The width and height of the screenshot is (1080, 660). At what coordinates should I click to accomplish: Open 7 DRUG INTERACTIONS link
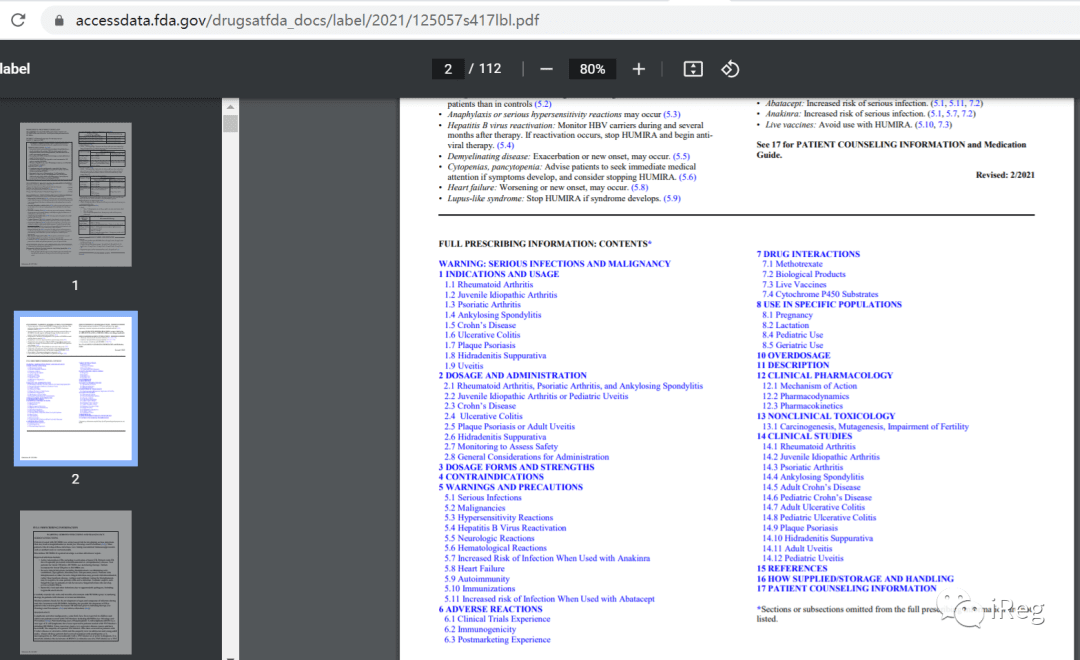(808, 254)
